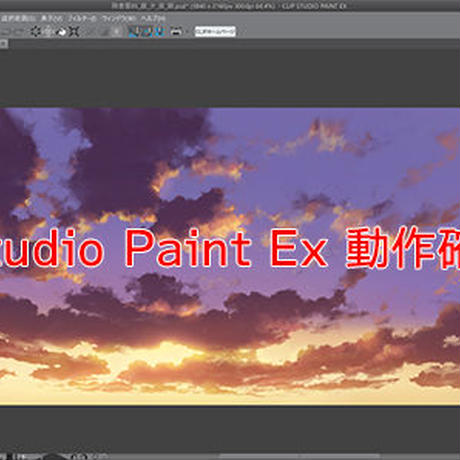This screenshot has width=460, height=460.
Task: Toggle Snap to Special Ruler
Action: pyautogui.click(x=147, y=32)
